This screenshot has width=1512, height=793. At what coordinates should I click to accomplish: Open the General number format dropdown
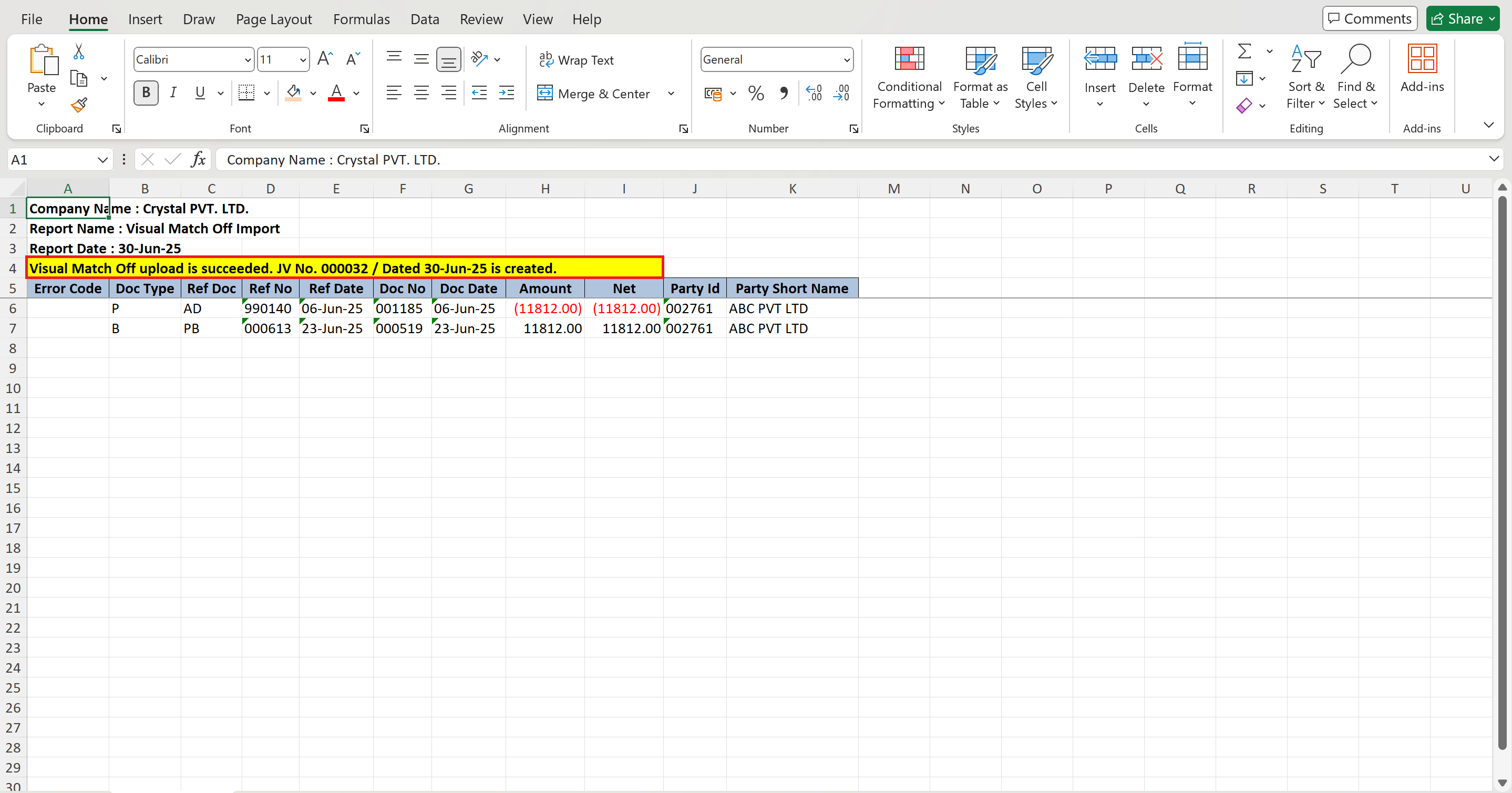point(846,60)
